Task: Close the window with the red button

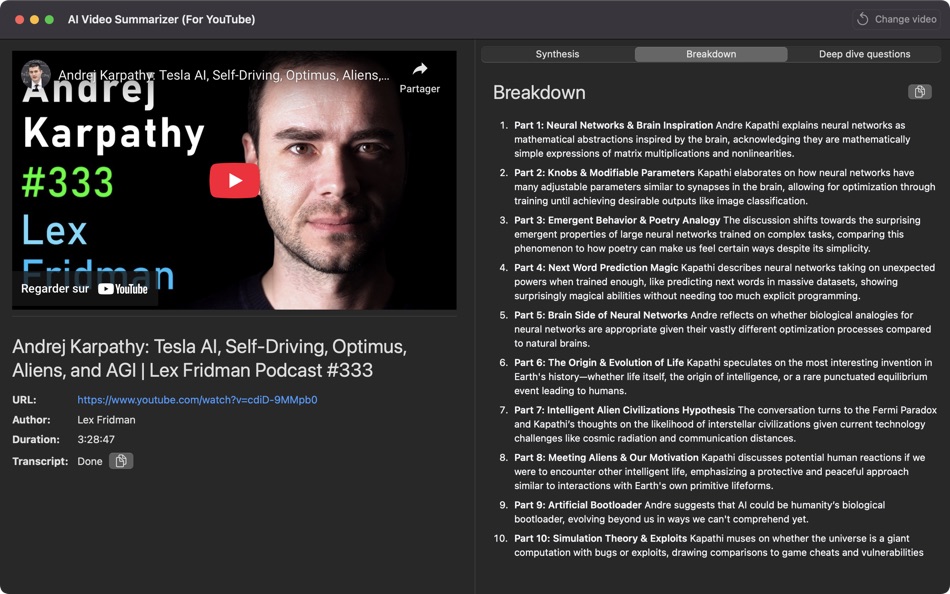Action: point(19,19)
